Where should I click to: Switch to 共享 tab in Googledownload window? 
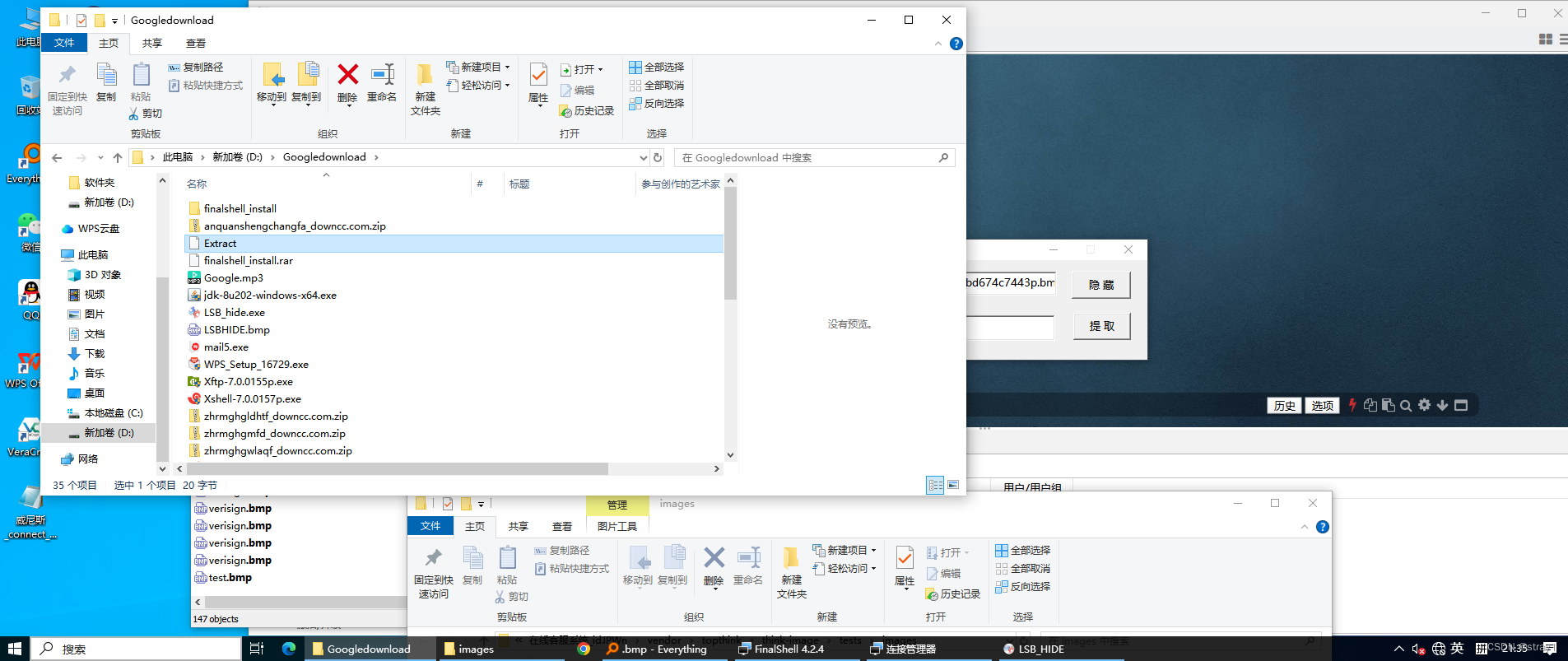(x=152, y=43)
